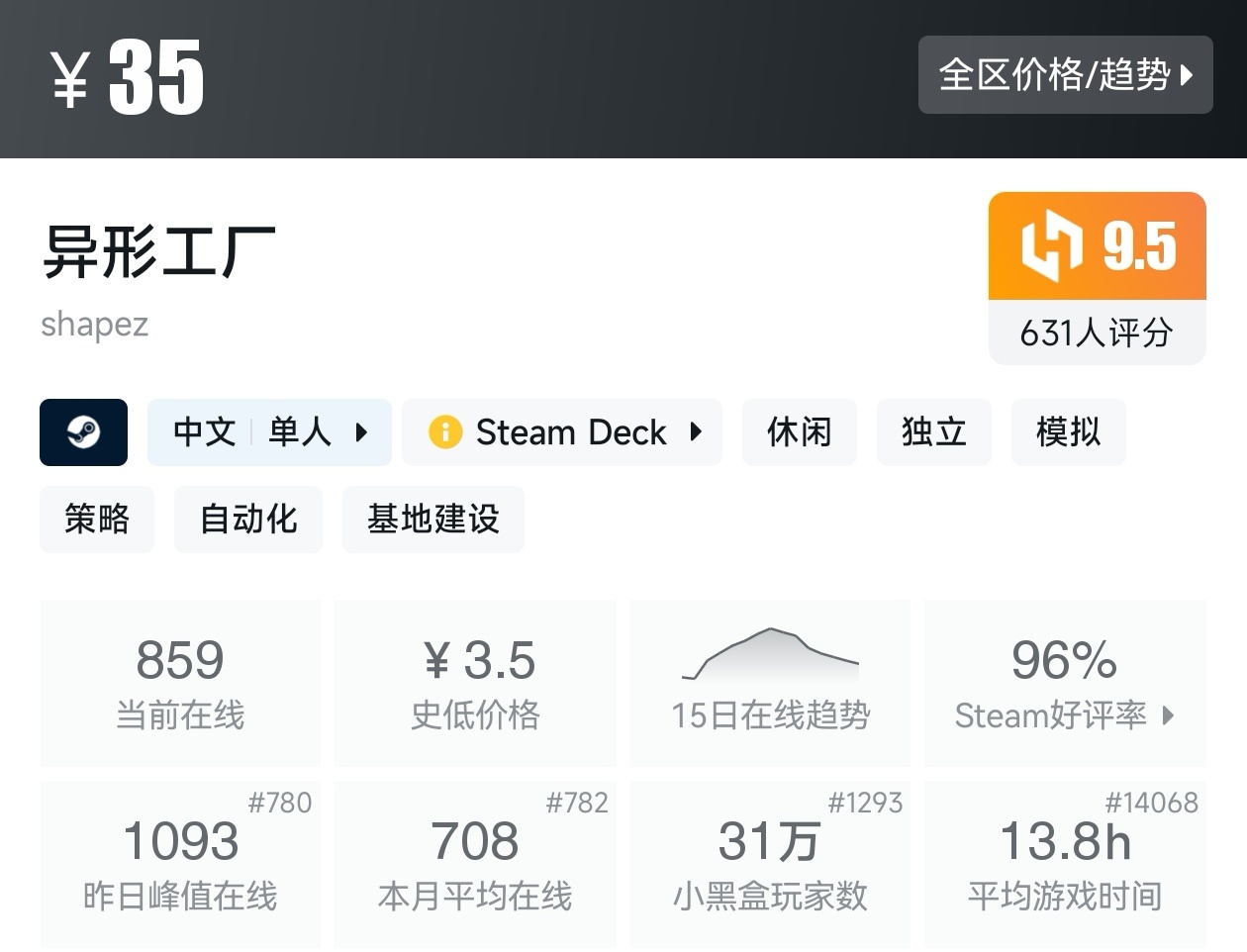Tap the 平均游戏时间 13.8h card
Viewport: 1247px width, 952px height.
[1065, 864]
